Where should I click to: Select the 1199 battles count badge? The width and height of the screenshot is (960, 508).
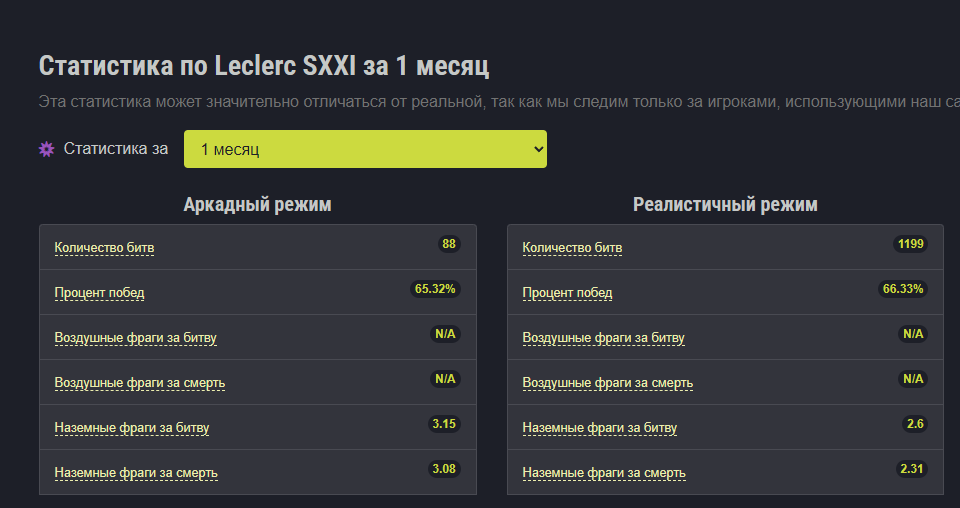[x=911, y=244]
